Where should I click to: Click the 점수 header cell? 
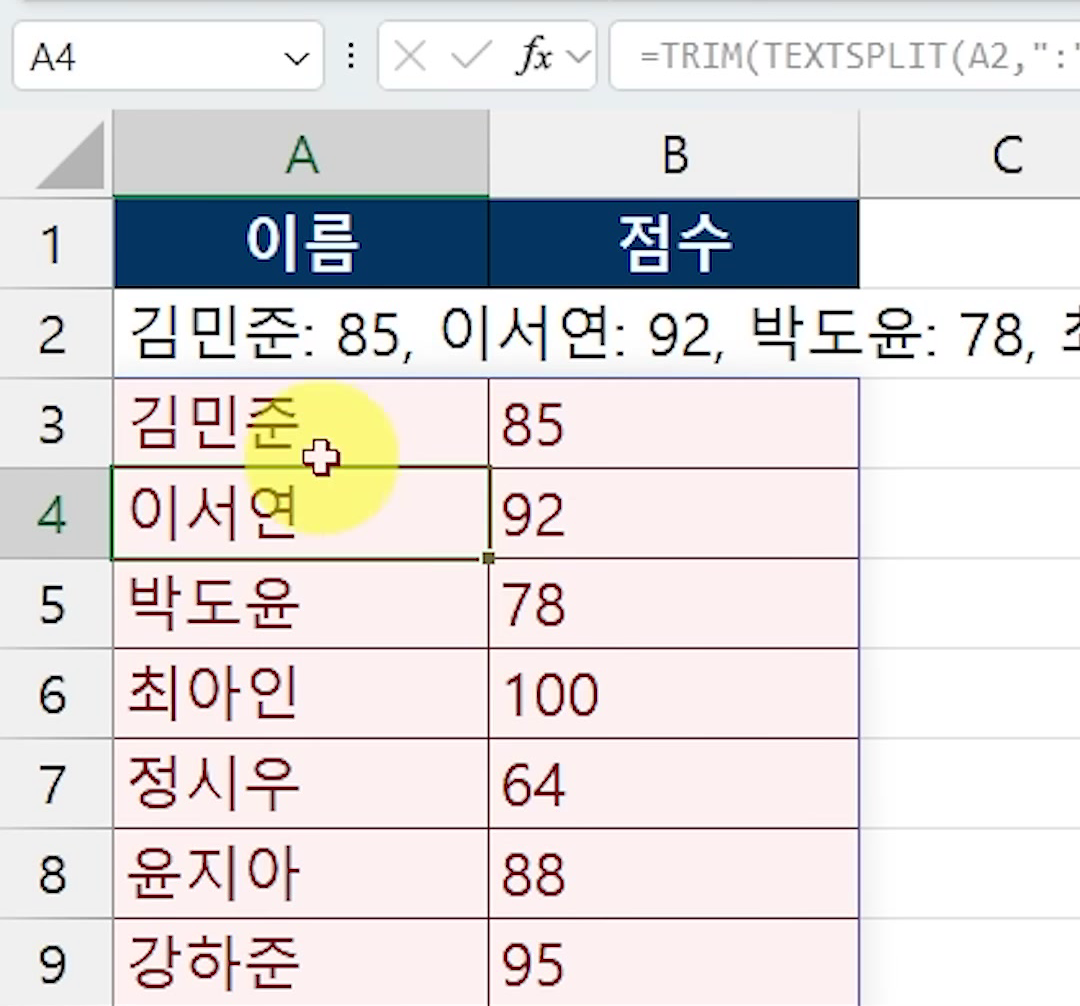point(674,244)
